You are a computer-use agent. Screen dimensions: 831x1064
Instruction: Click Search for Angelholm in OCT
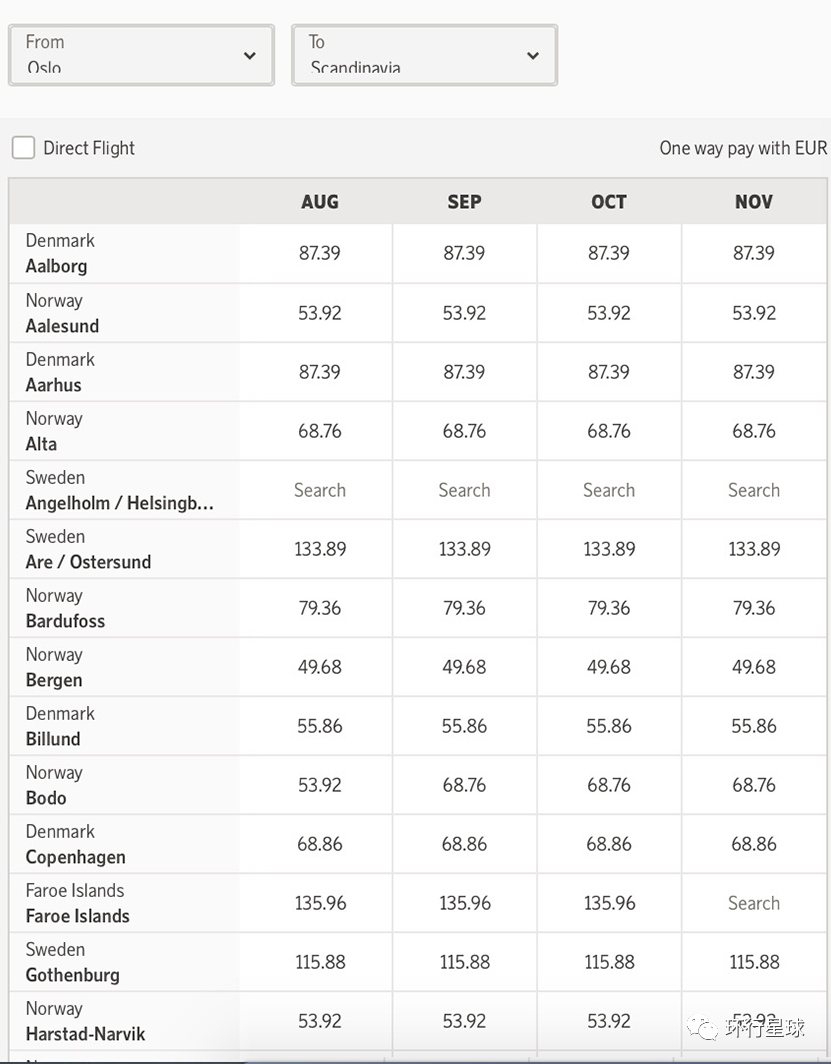(608, 490)
